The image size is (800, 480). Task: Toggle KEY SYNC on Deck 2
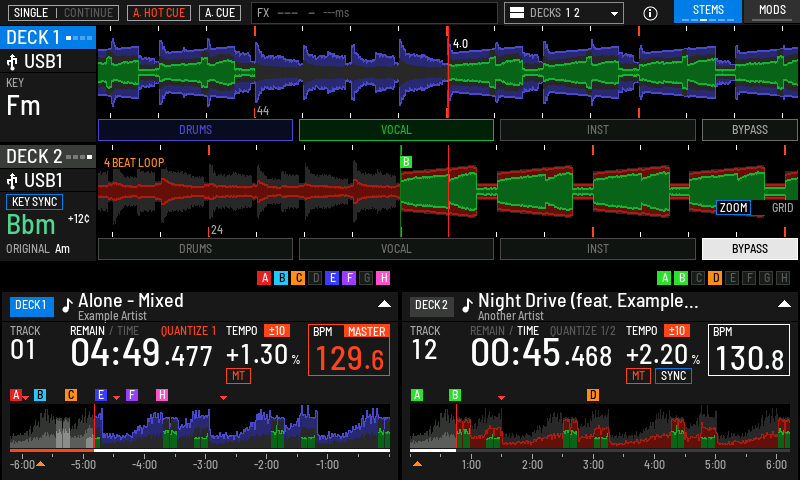(x=34, y=202)
